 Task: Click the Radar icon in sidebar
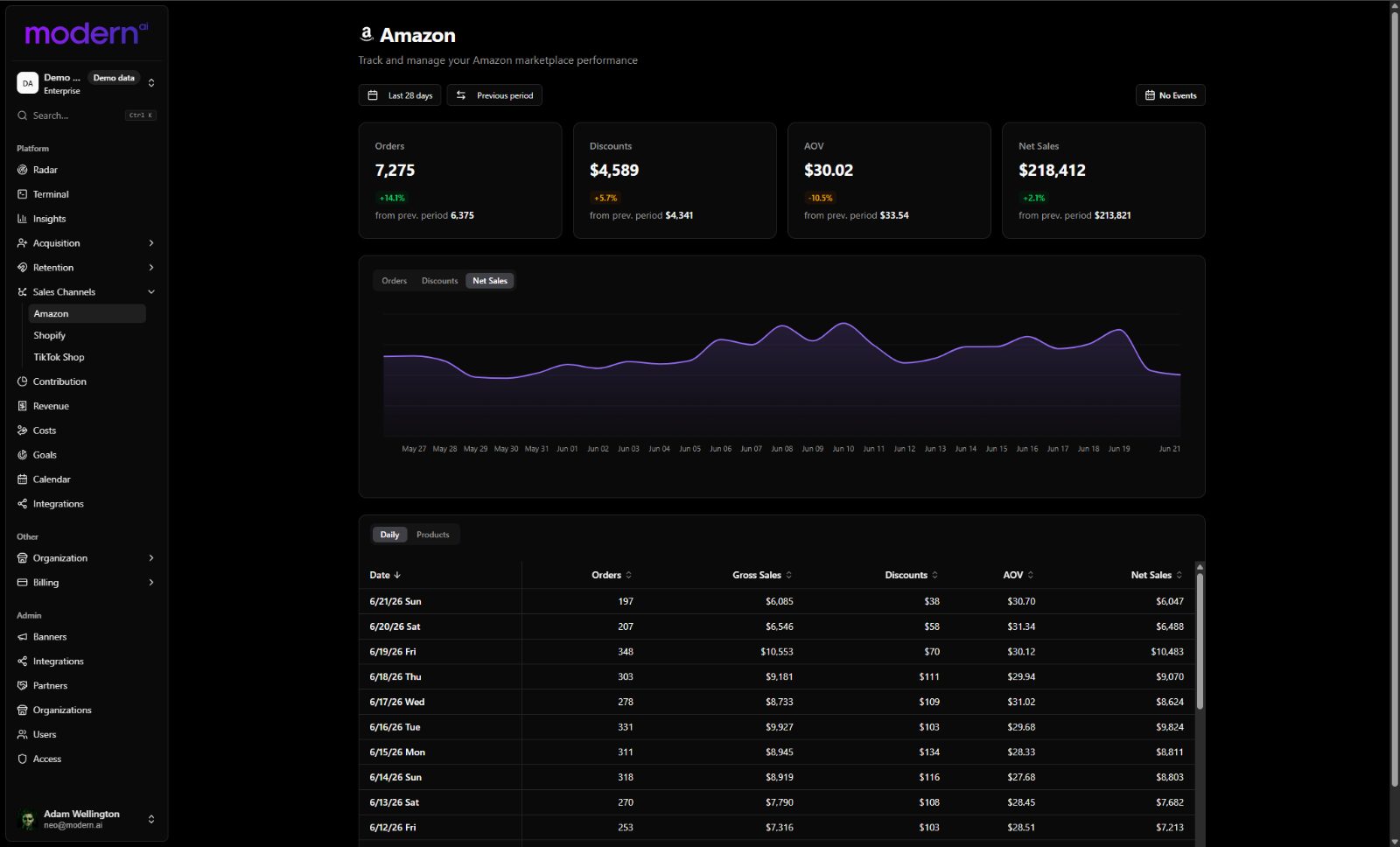[x=23, y=170]
